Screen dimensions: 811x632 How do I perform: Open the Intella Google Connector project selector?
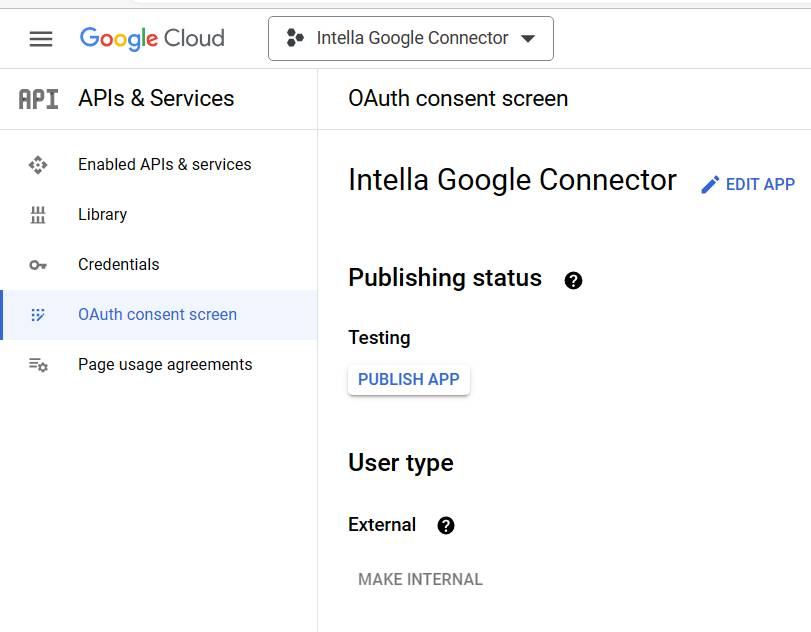(x=411, y=38)
